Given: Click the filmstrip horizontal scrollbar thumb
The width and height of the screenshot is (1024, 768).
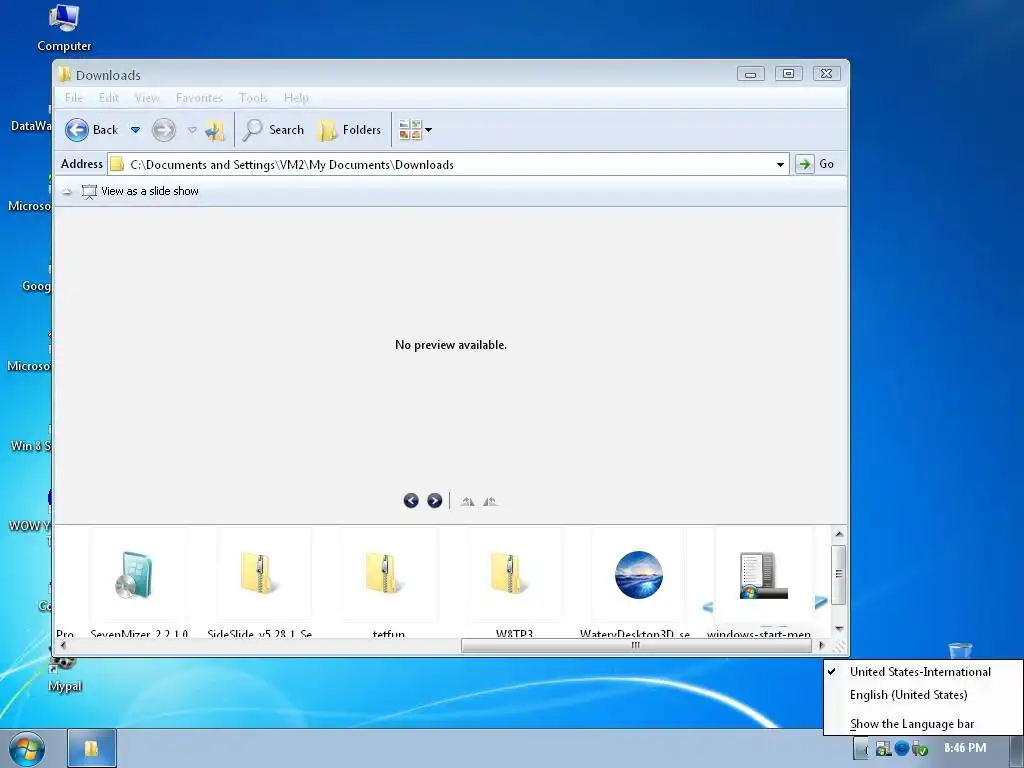Looking at the screenshot, I should coord(635,646).
